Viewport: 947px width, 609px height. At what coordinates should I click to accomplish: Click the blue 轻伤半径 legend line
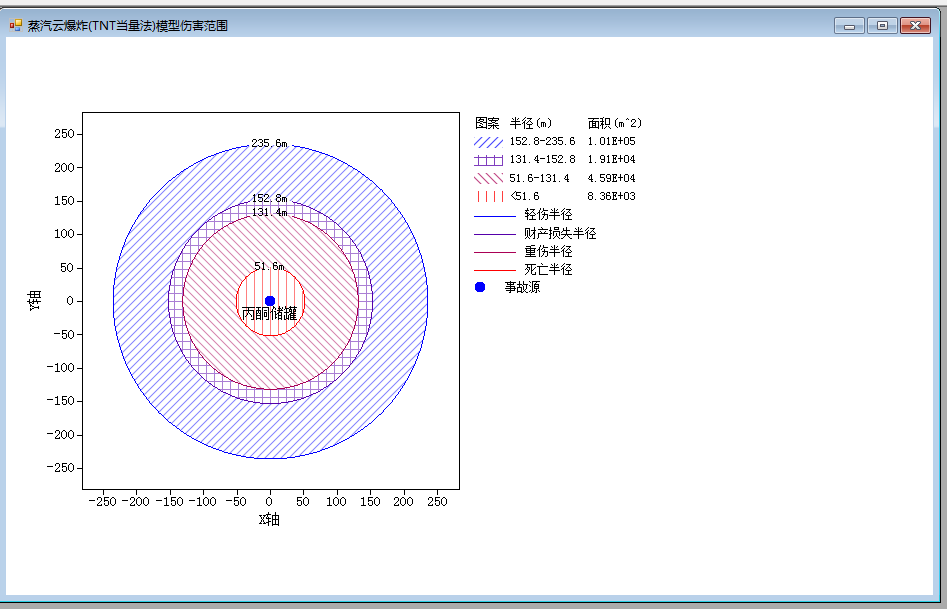(x=495, y=216)
